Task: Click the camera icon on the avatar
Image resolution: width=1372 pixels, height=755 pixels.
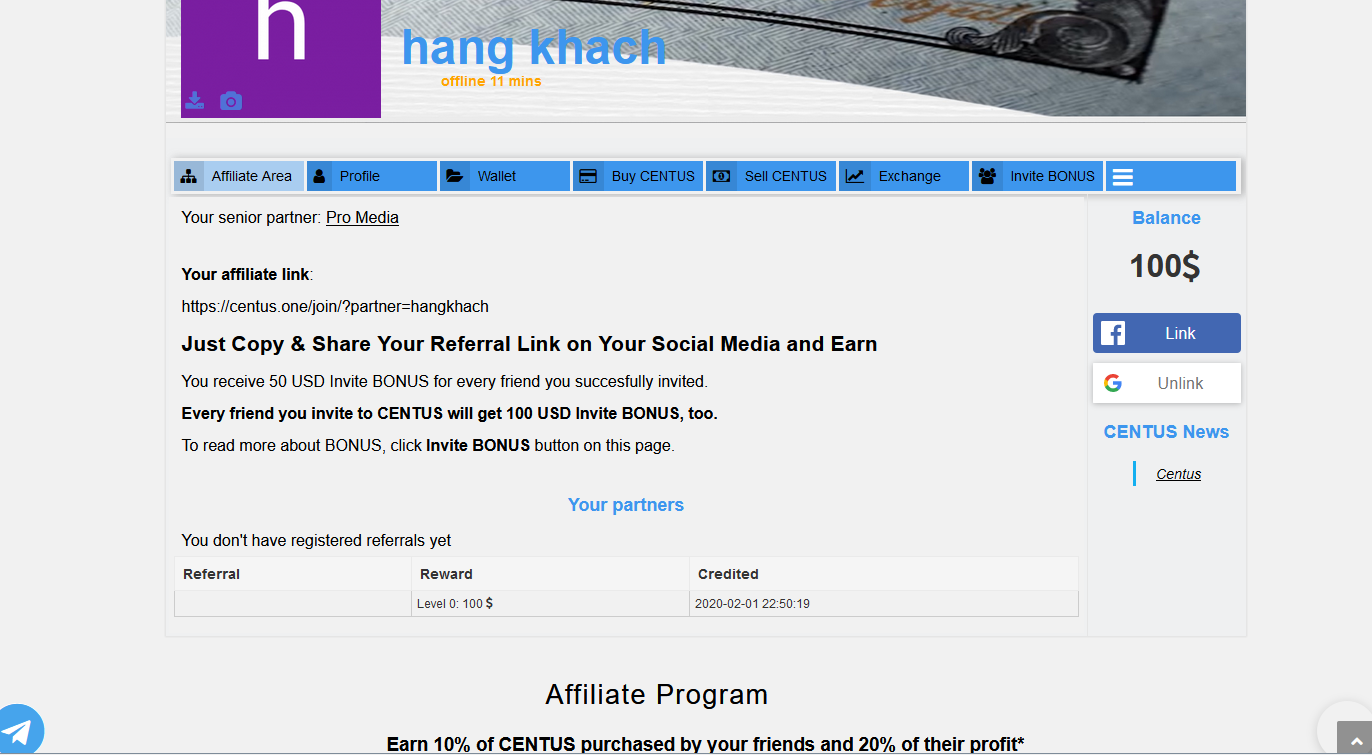Action: point(231,101)
